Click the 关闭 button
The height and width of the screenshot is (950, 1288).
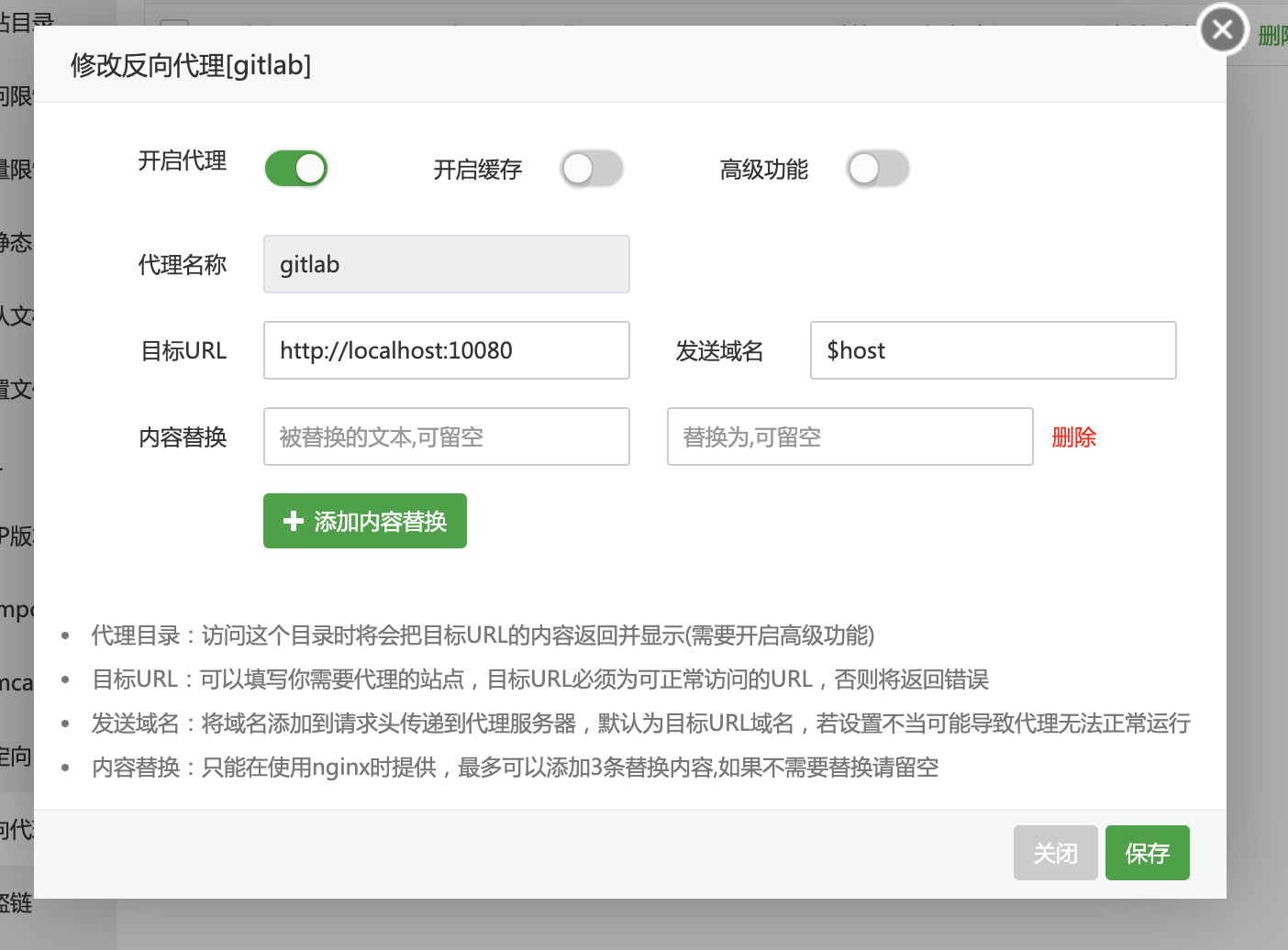1056,853
